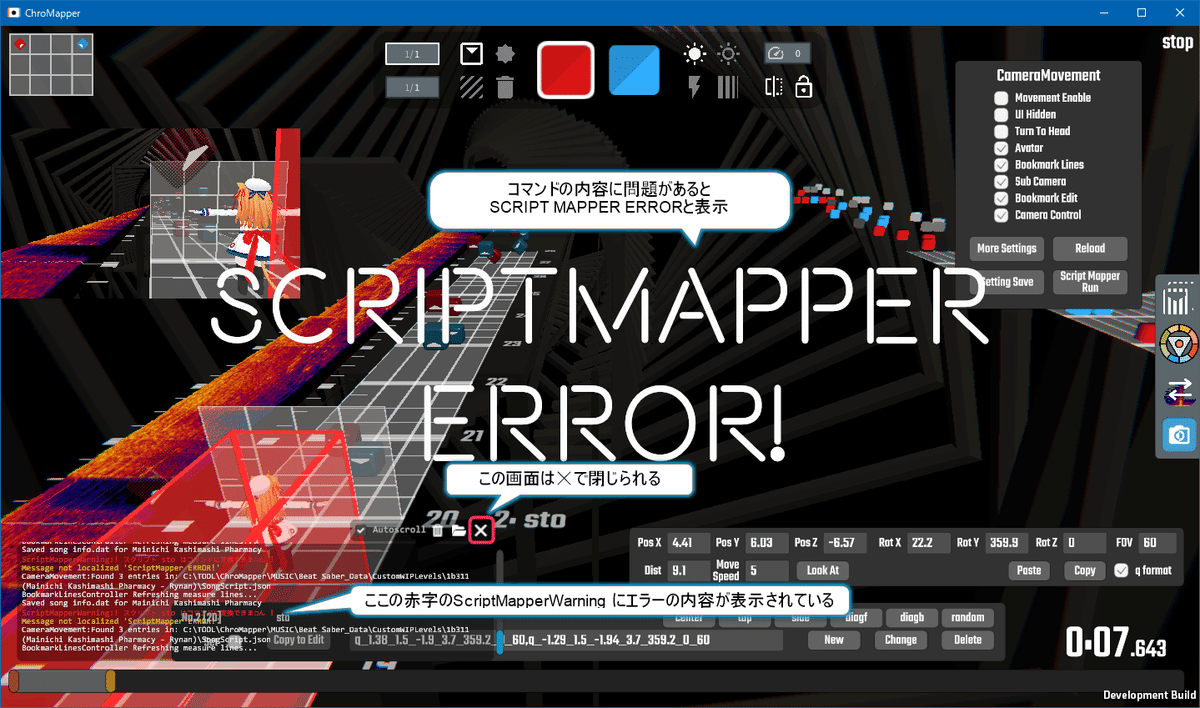
Task: Toggle the padlock lock icon
Action: coord(803,87)
